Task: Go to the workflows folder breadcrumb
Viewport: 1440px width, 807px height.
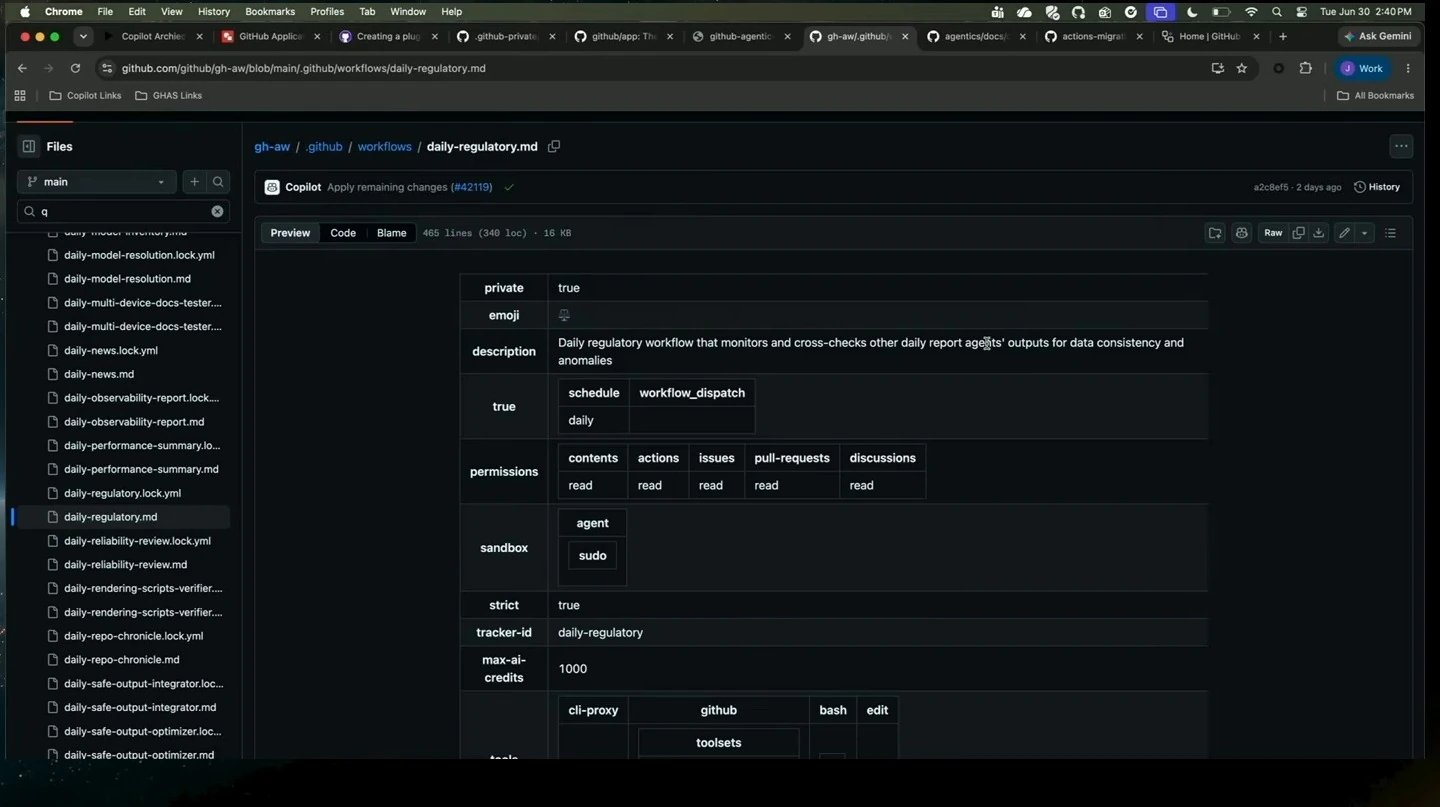Action: [x=385, y=146]
